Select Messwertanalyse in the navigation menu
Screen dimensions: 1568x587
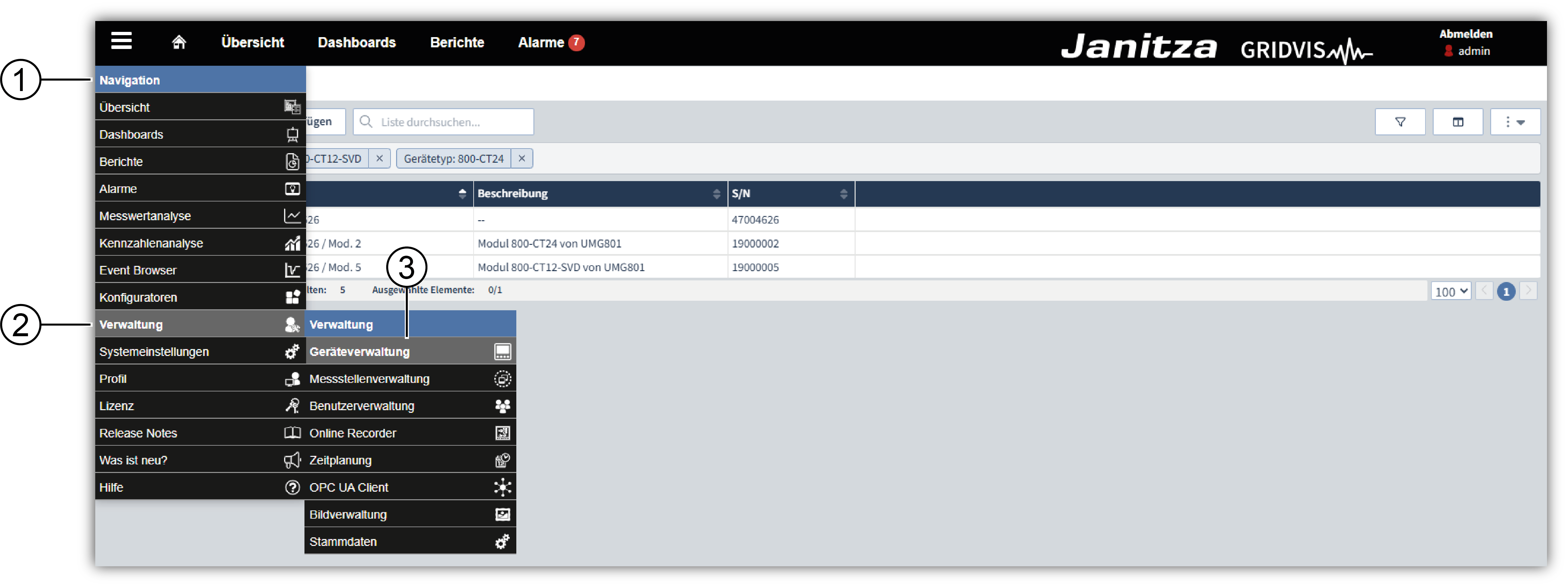coord(145,216)
